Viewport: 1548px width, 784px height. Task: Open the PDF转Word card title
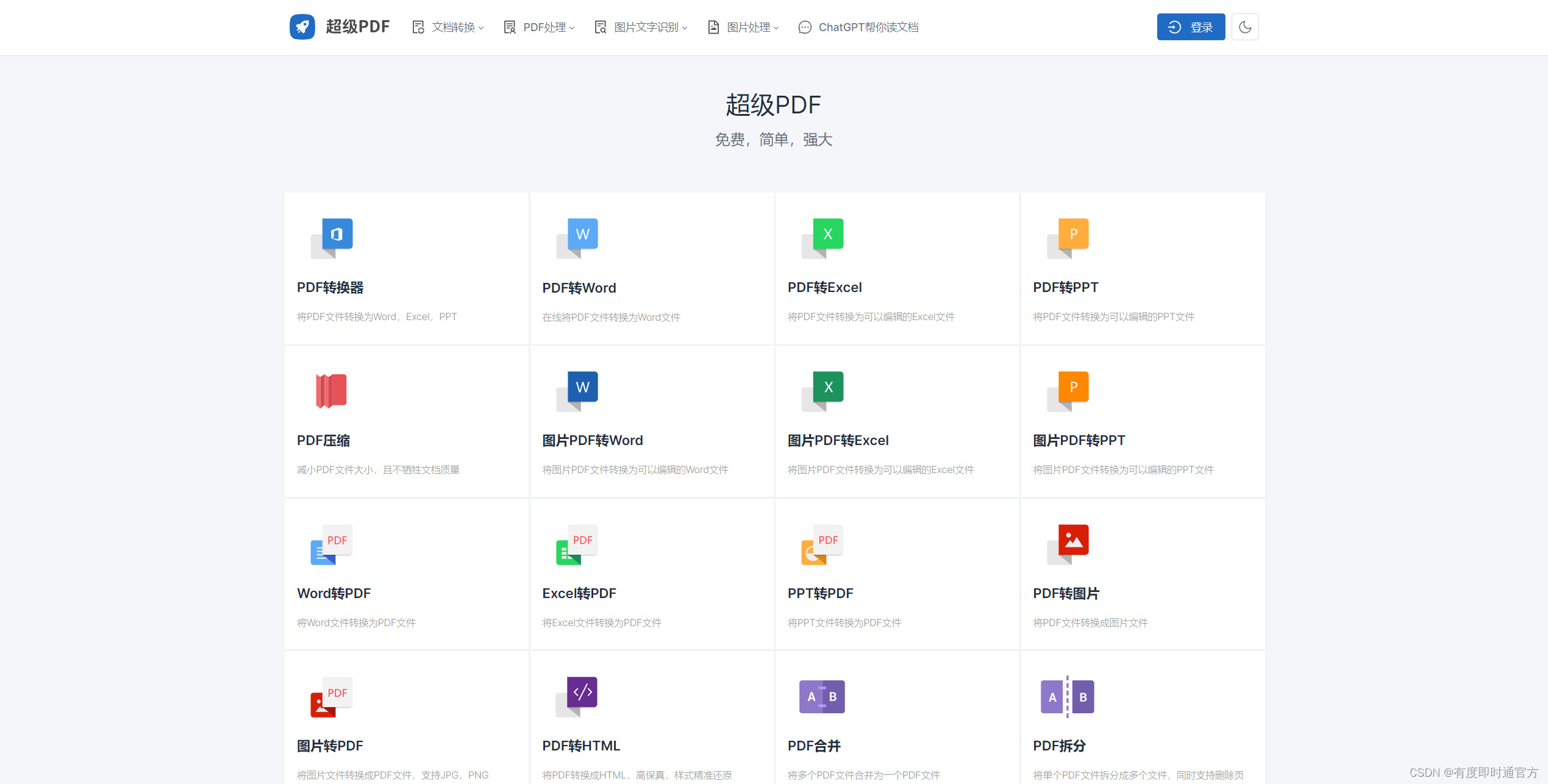579,288
